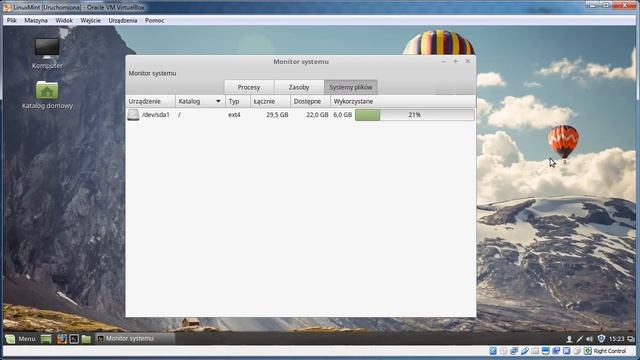This screenshot has height=360, width=640.
Task: Open the sound volume tray icon
Action: coord(589,339)
